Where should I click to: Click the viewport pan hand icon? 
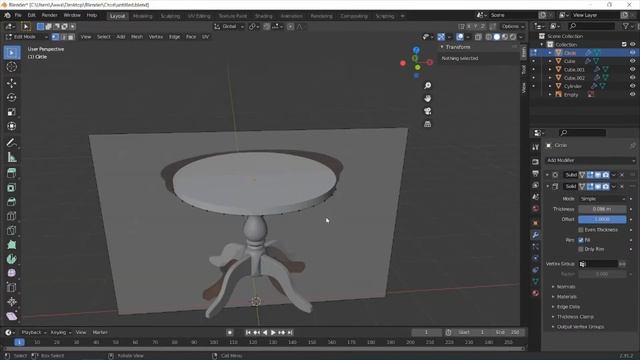[427, 98]
